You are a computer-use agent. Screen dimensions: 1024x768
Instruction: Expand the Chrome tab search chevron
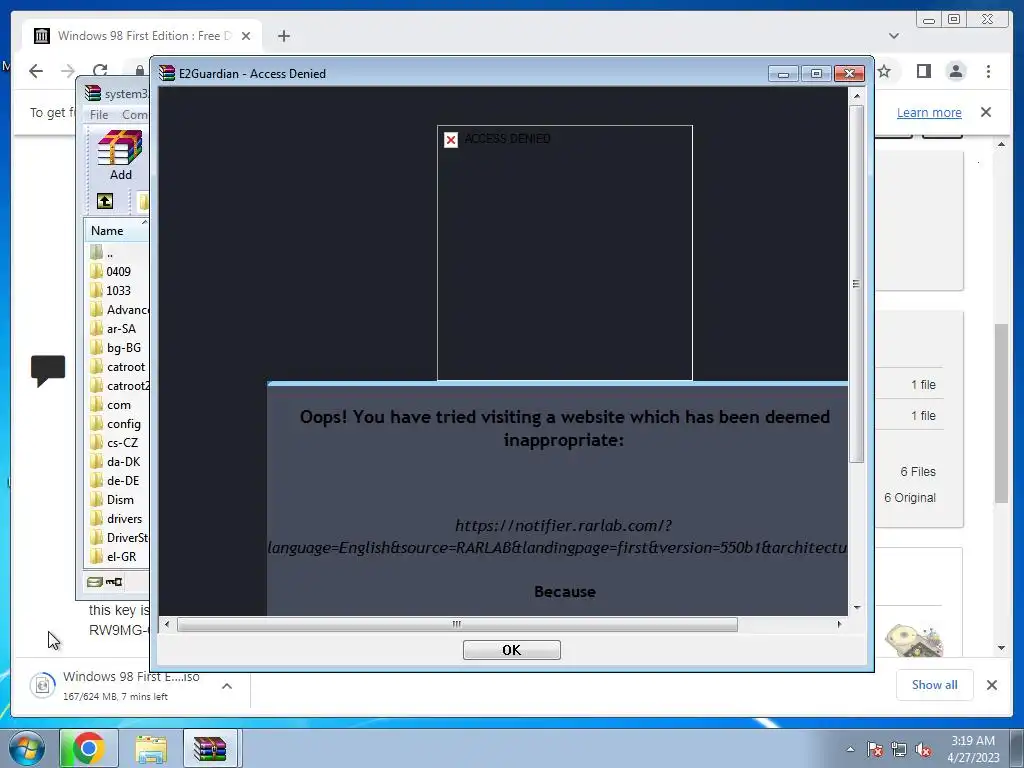pos(894,36)
